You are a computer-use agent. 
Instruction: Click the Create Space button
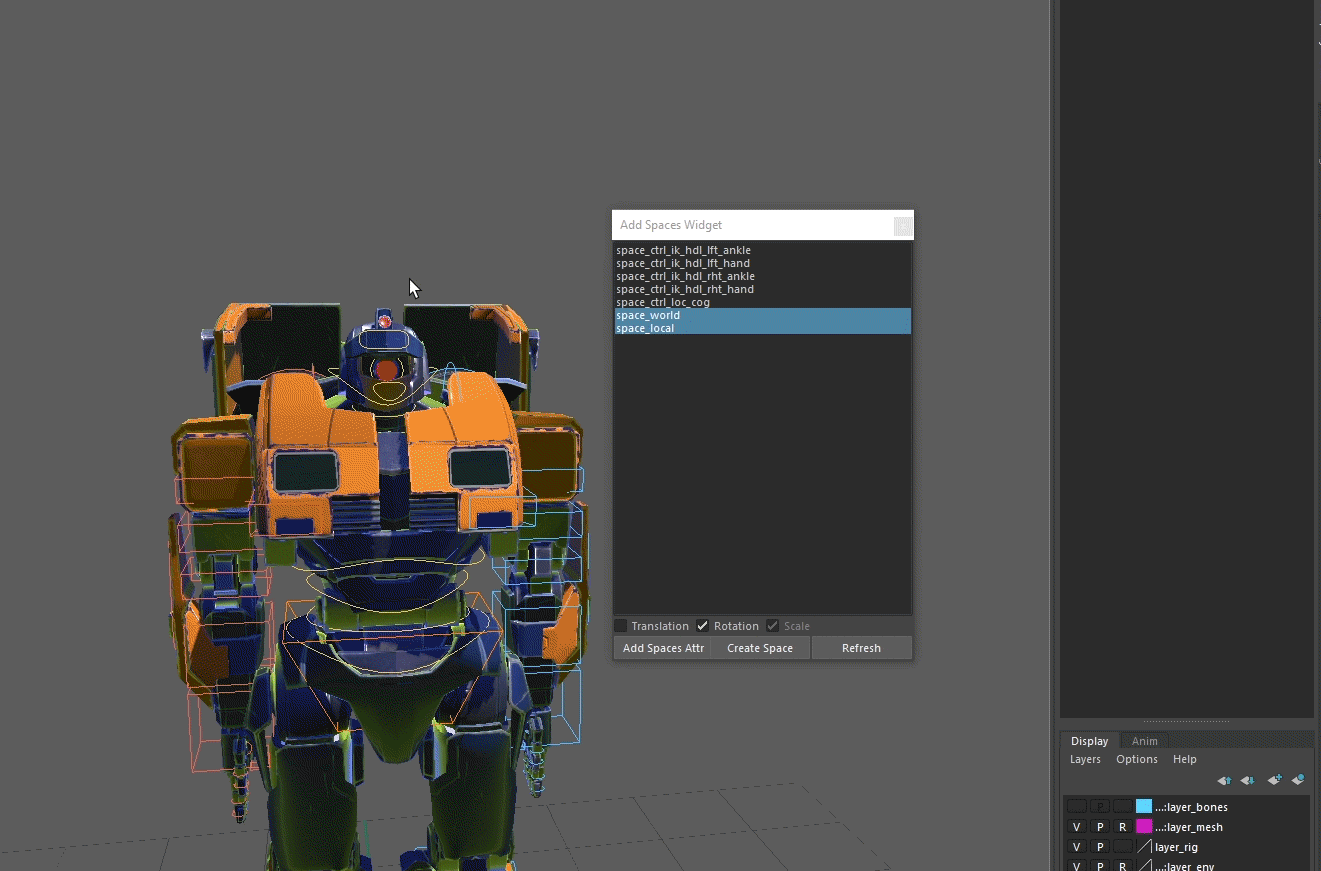[x=760, y=648]
